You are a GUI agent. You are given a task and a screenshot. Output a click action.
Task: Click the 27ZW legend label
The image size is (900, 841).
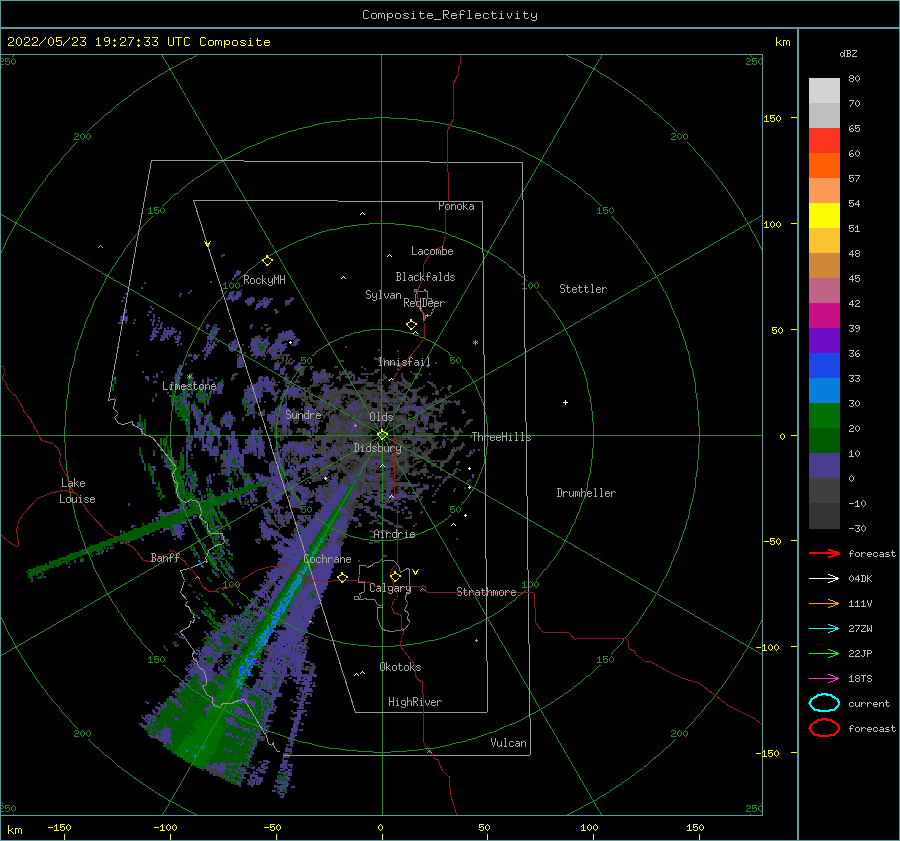(x=860, y=629)
